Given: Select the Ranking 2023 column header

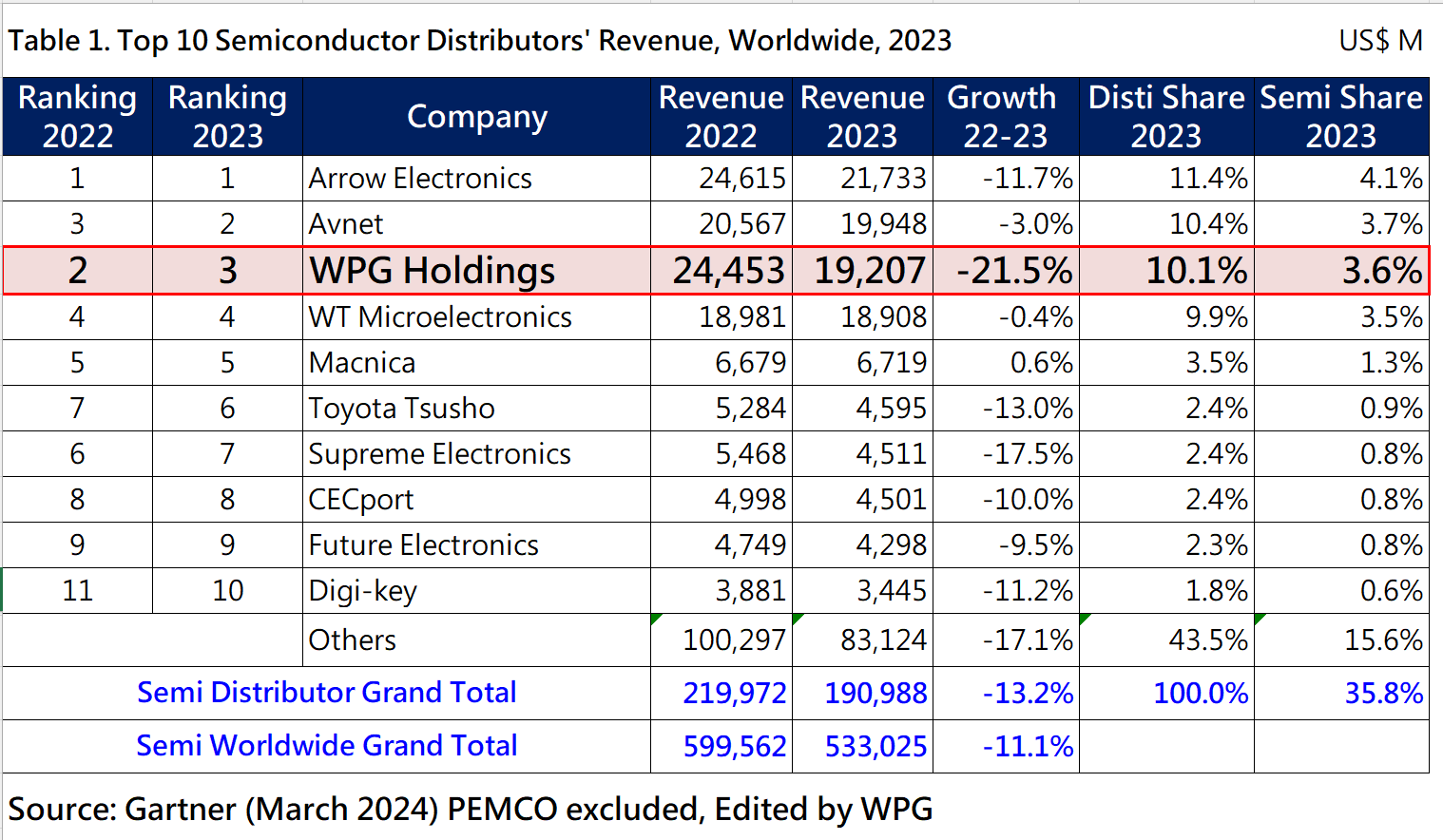Looking at the screenshot, I should [227, 117].
